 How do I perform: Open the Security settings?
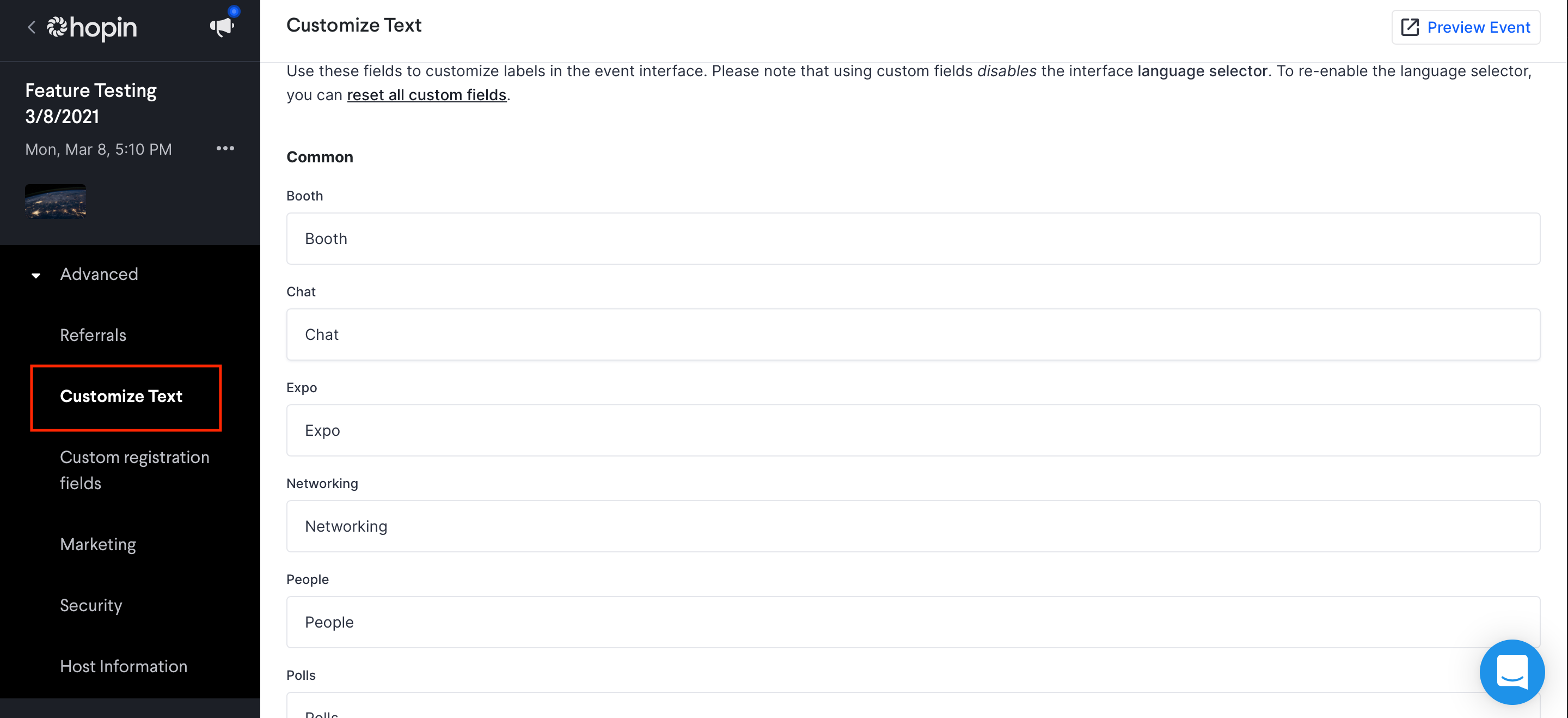point(91,605)
